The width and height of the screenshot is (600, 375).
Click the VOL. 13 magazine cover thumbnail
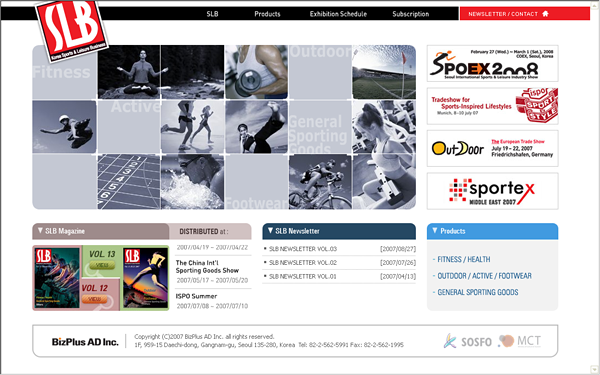tap(145, 278)
